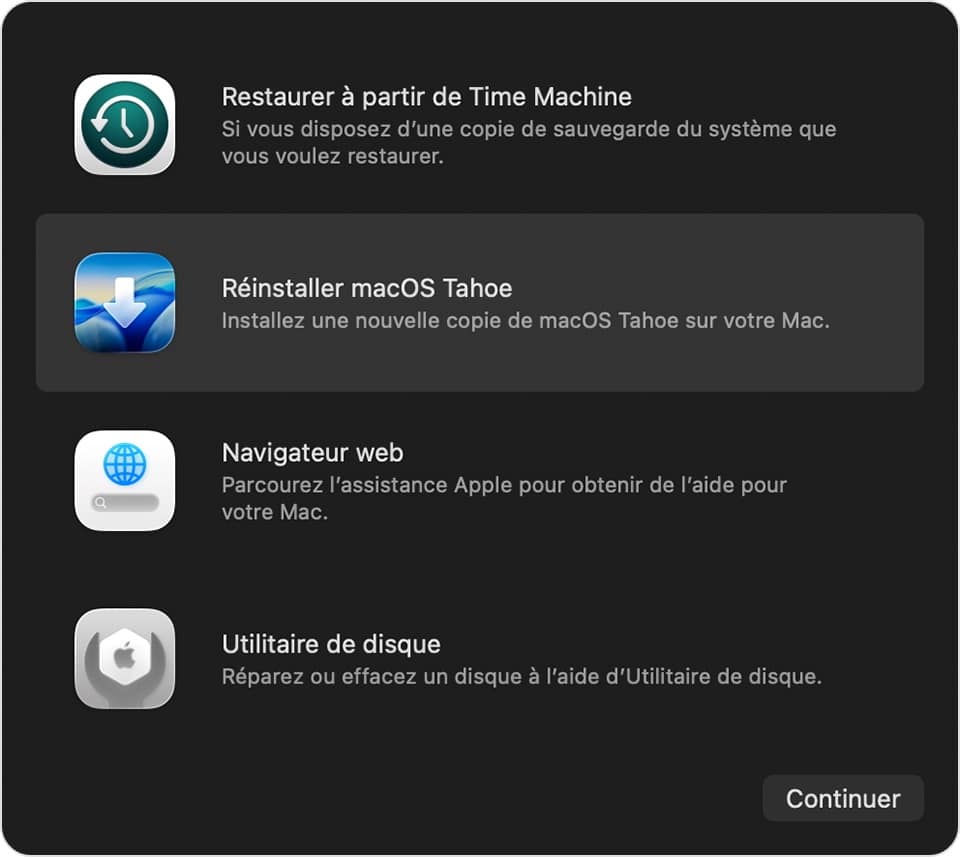Click the search bar inside the browser icon
960x858 pixels.
tap(125, 503)
